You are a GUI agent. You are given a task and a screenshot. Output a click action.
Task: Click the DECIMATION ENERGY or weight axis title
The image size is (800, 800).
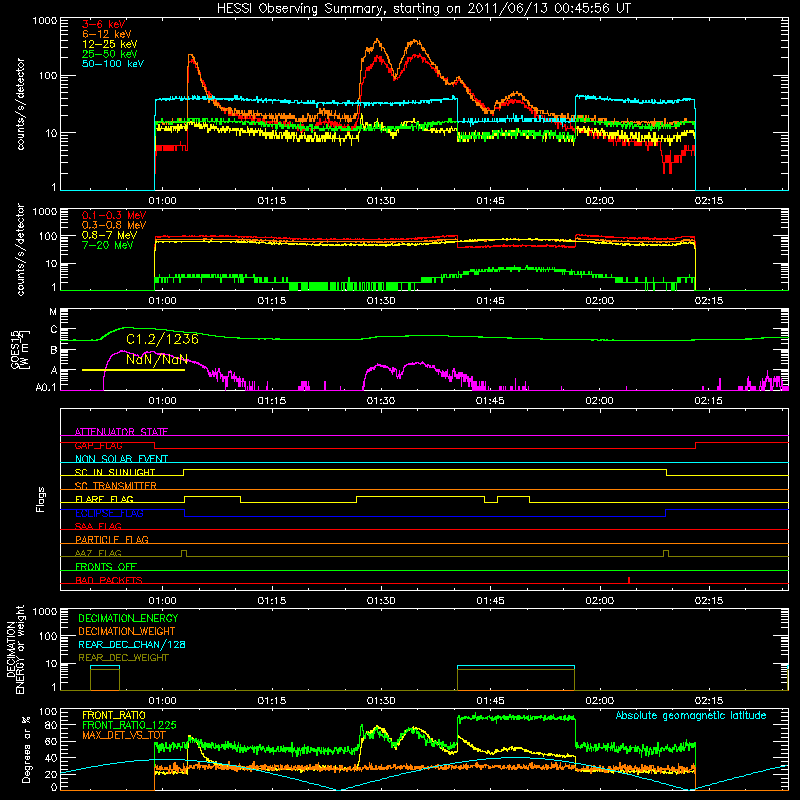click(x=16, y=649)
